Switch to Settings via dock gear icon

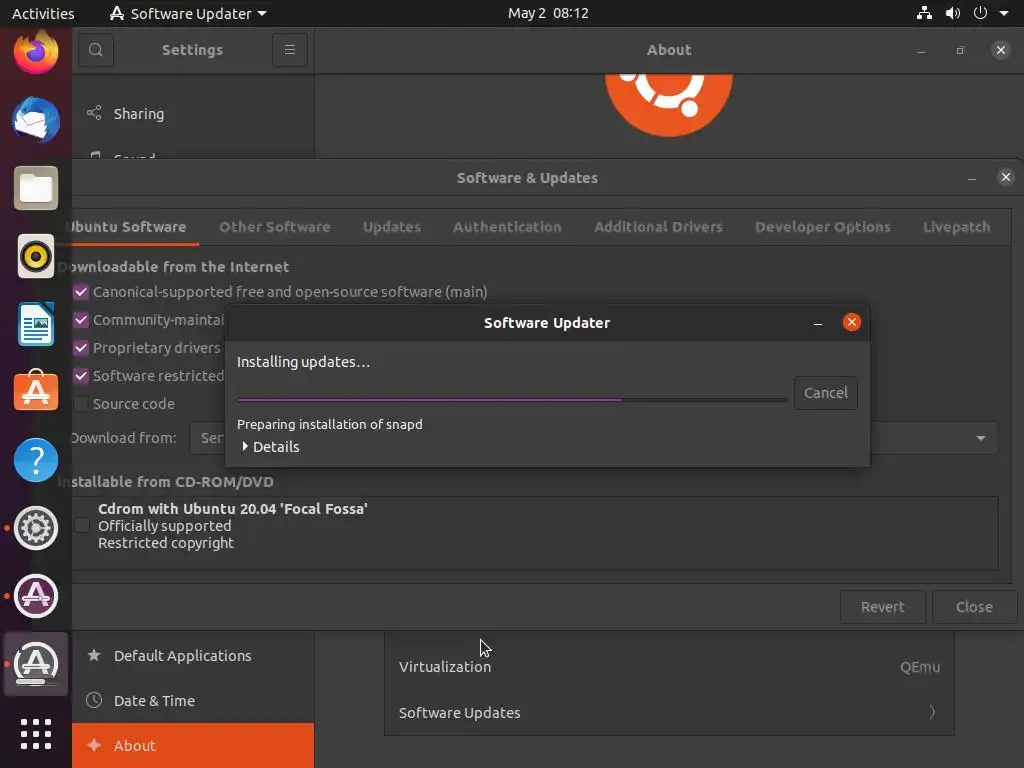36,528
